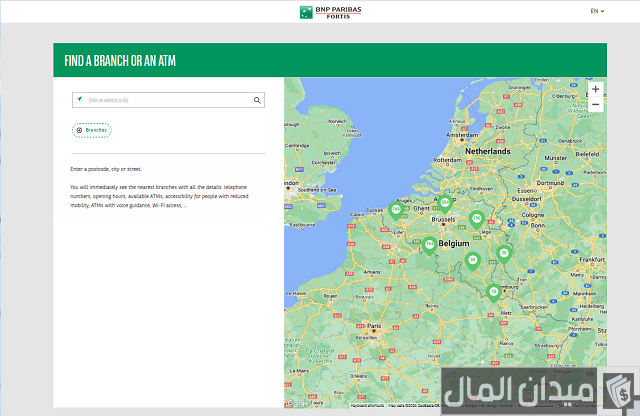The height and width of the screenshot is (416, 640).
Task: Click the address or city input field
Action: (x=168, y=100)
